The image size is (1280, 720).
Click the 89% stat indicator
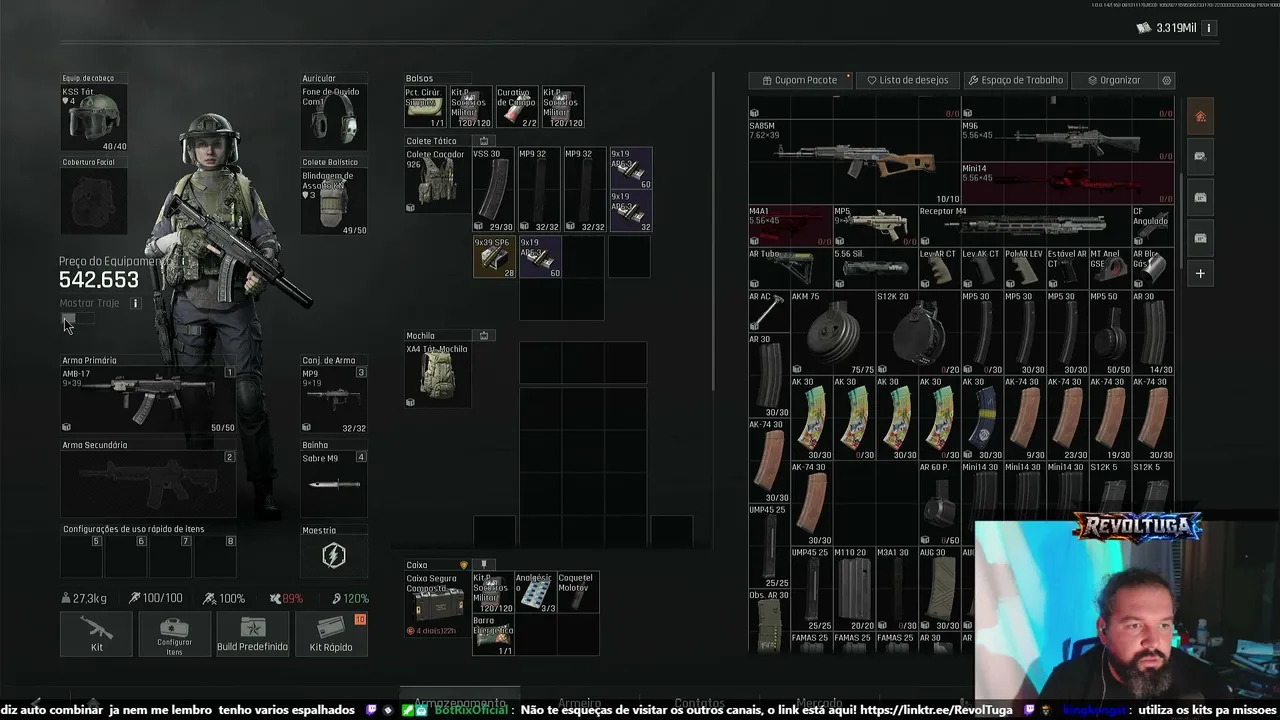[x=286, y=598]
